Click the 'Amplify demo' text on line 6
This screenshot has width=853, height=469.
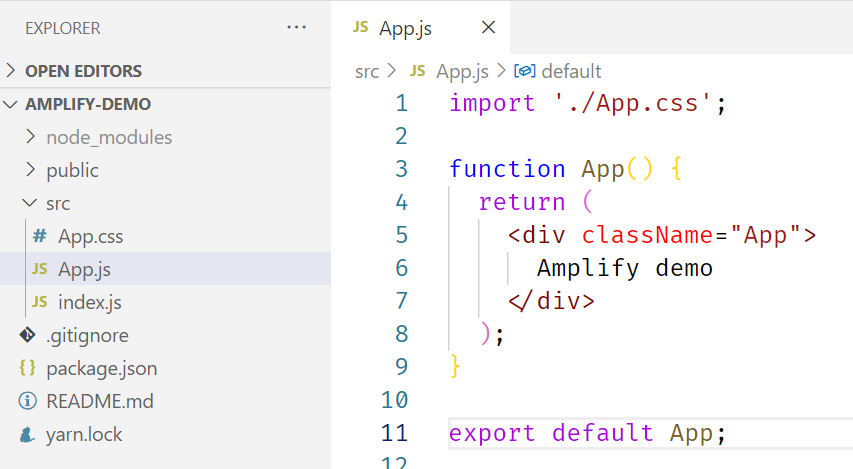pyautogui.click(x=625, y=268)
